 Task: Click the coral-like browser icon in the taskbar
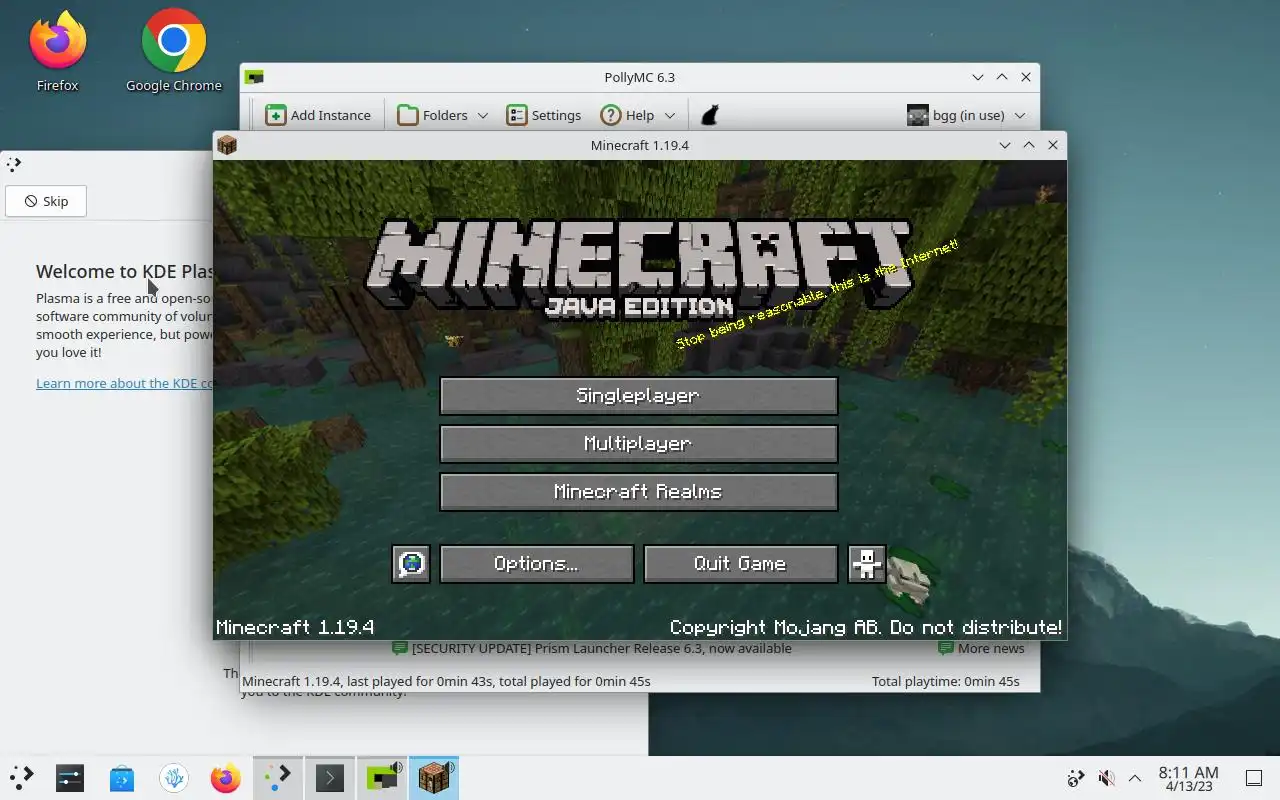coord(174,778)
